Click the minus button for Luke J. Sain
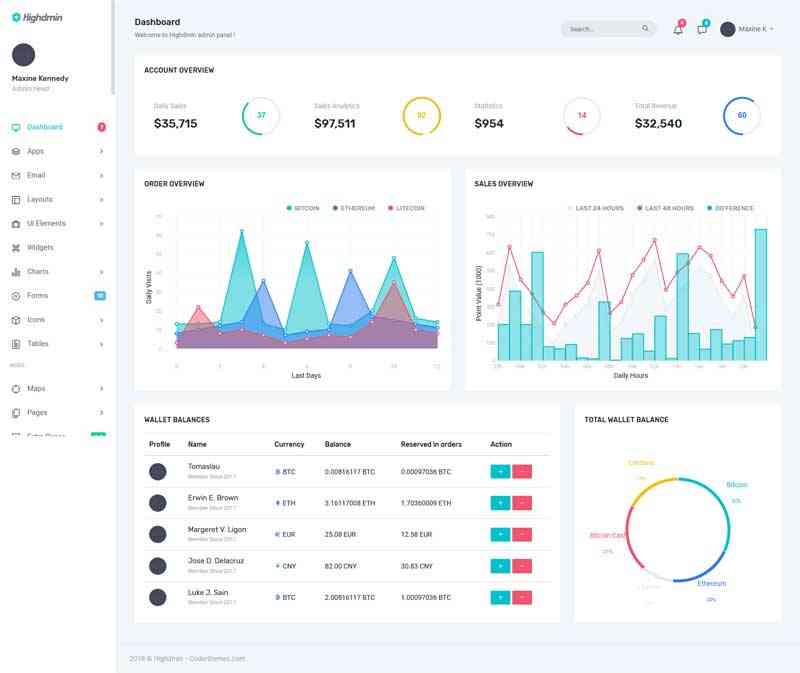Image resolution: width=800 pixels, height=673 pixels. coord(522,597)
